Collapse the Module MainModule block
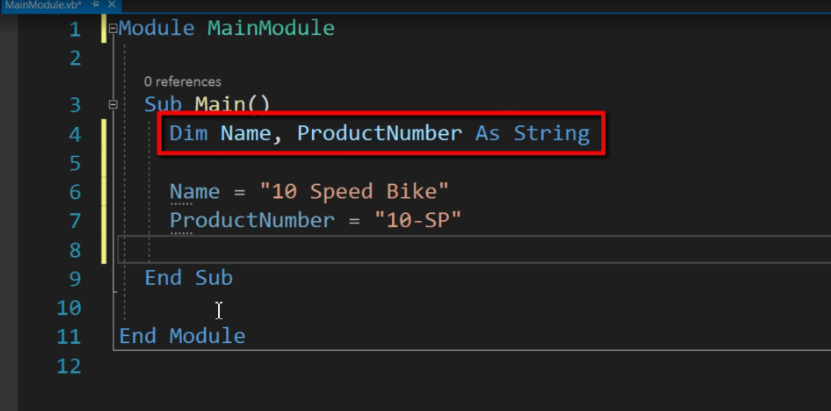This screenshot has height=411, width=831. (113, 29)
